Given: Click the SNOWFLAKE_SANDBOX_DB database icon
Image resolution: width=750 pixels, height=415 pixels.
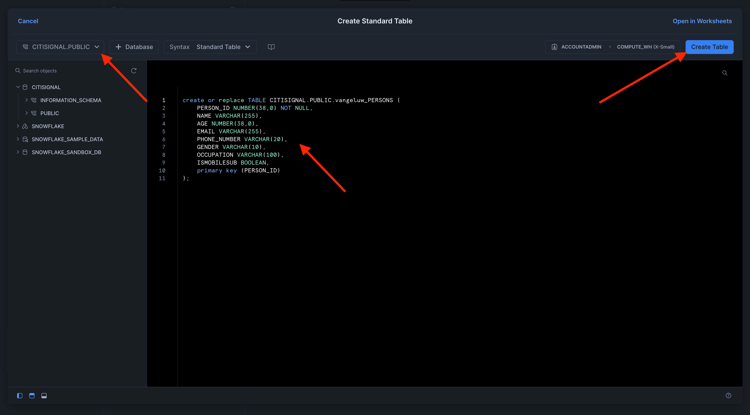Looking at the screenshot, I should click(x=25, y=152).
